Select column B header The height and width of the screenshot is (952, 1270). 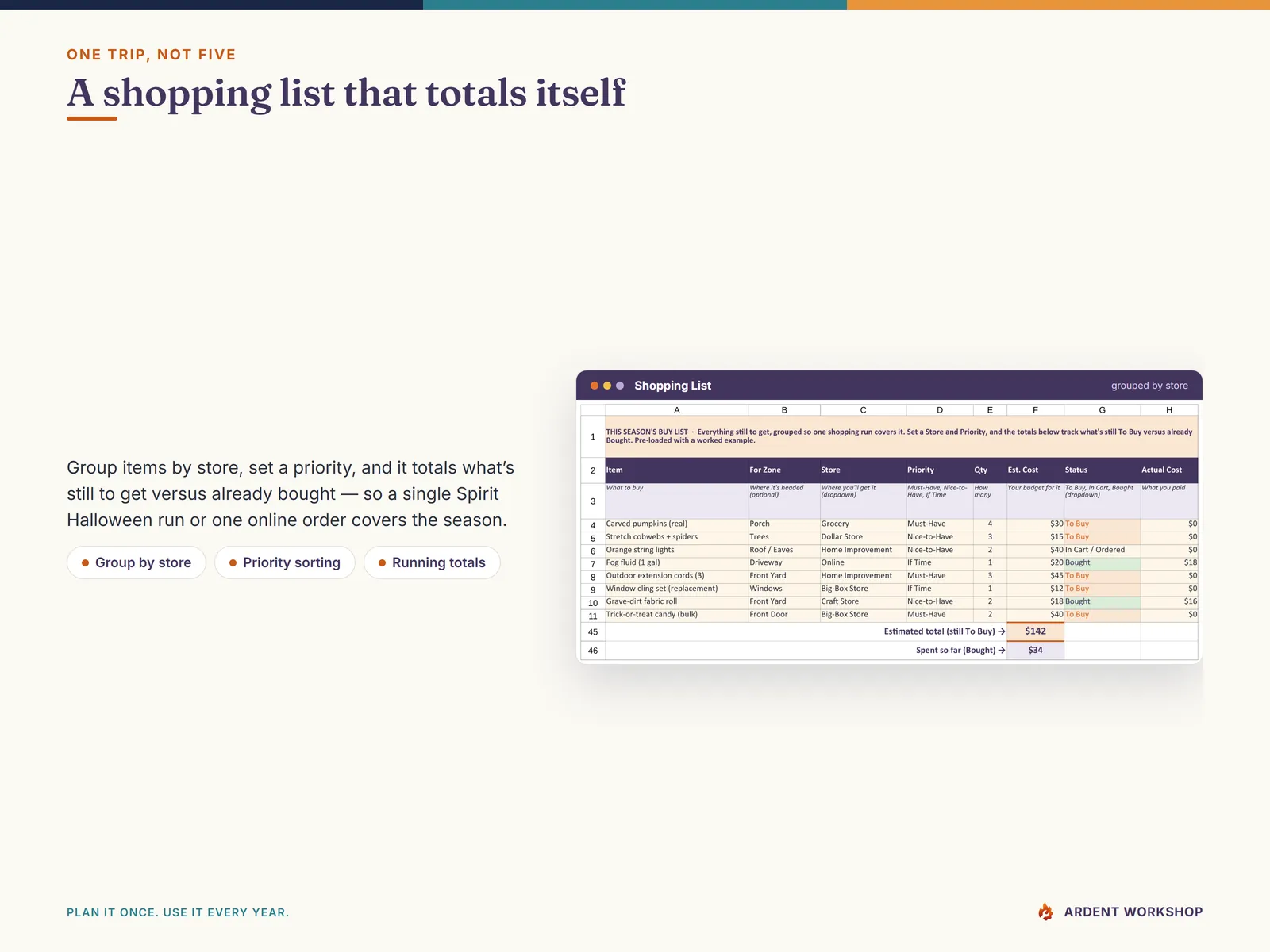(x=784, y=410)
